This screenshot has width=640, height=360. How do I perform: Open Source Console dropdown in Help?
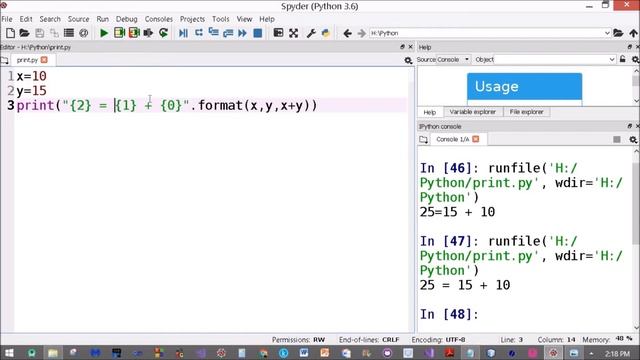point(453,60)
